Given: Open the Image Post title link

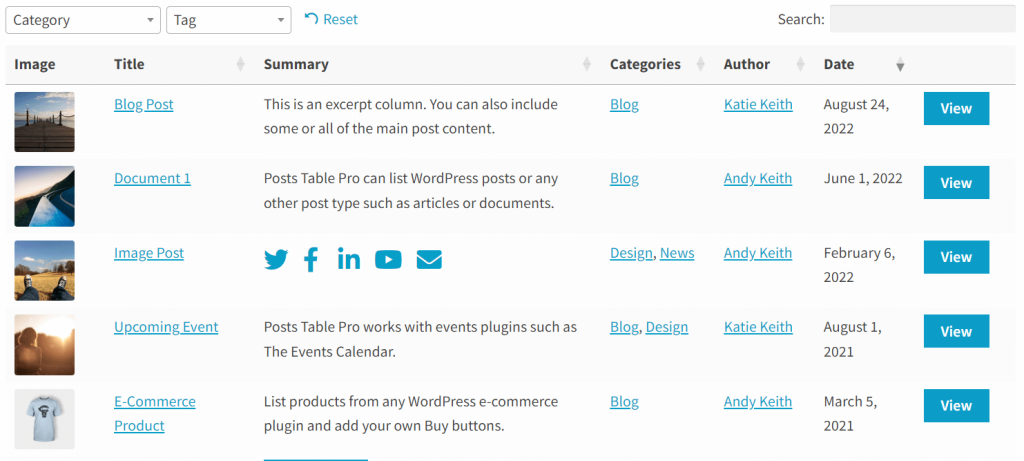Looking at the screenshot, I should point(149,253).
